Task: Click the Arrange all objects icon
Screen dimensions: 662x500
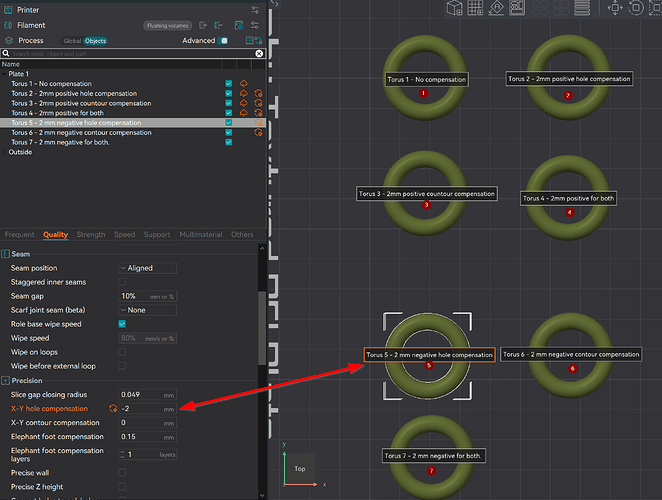Action: pyautogui.click(x=517, y=8)
